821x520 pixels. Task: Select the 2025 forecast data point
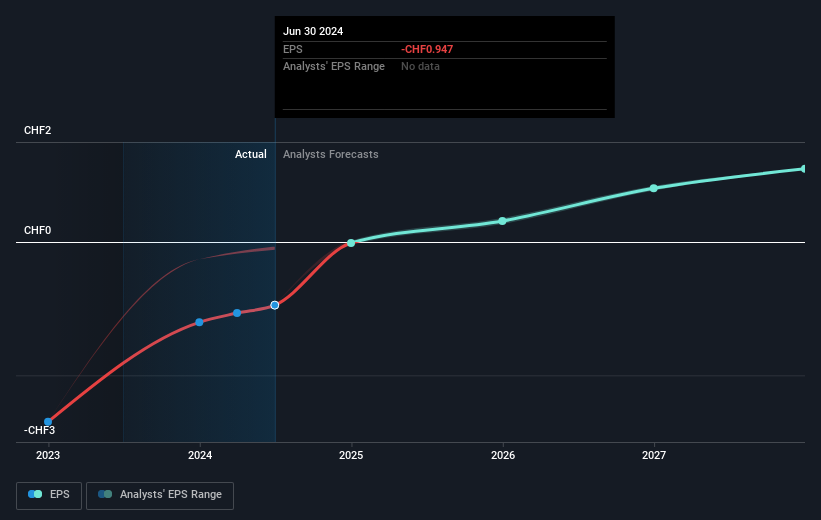click(351, 243)
